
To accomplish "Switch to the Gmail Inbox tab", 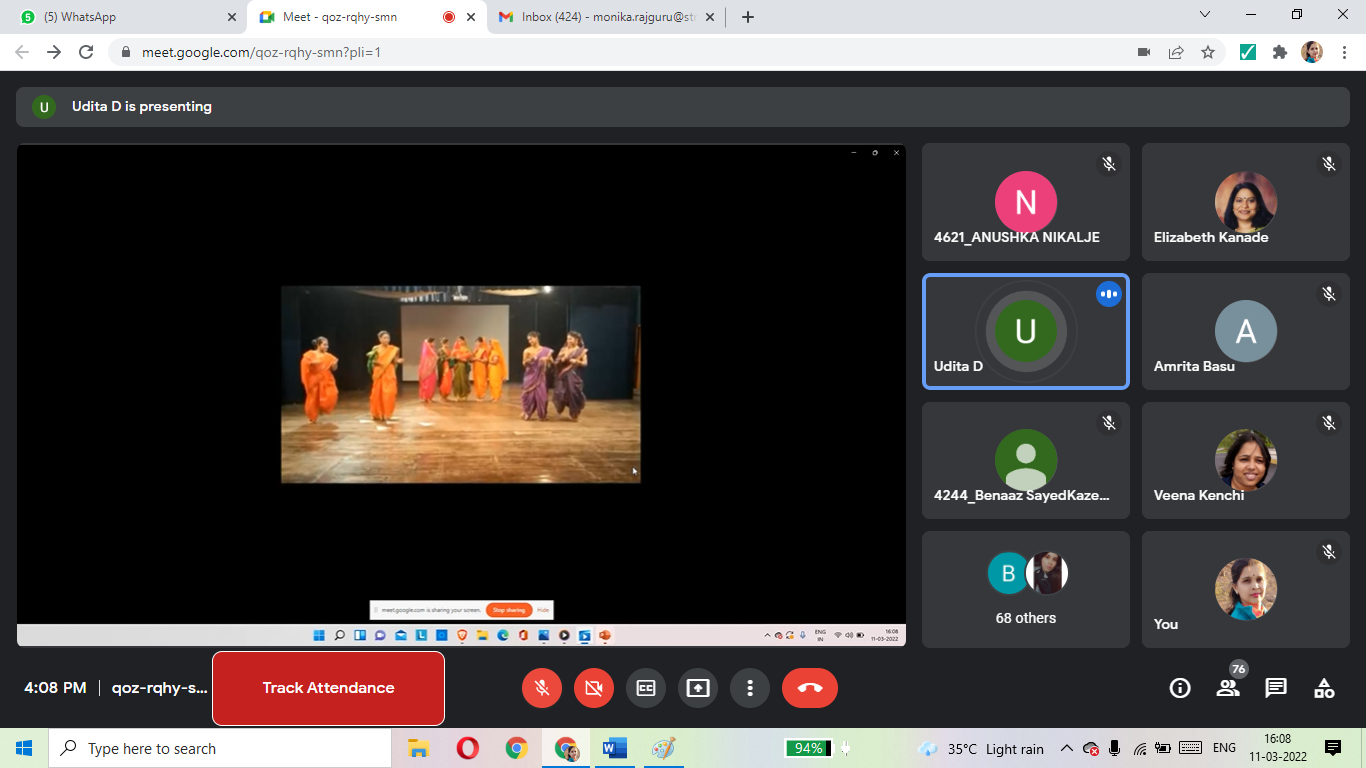I will tap(600, 17).
